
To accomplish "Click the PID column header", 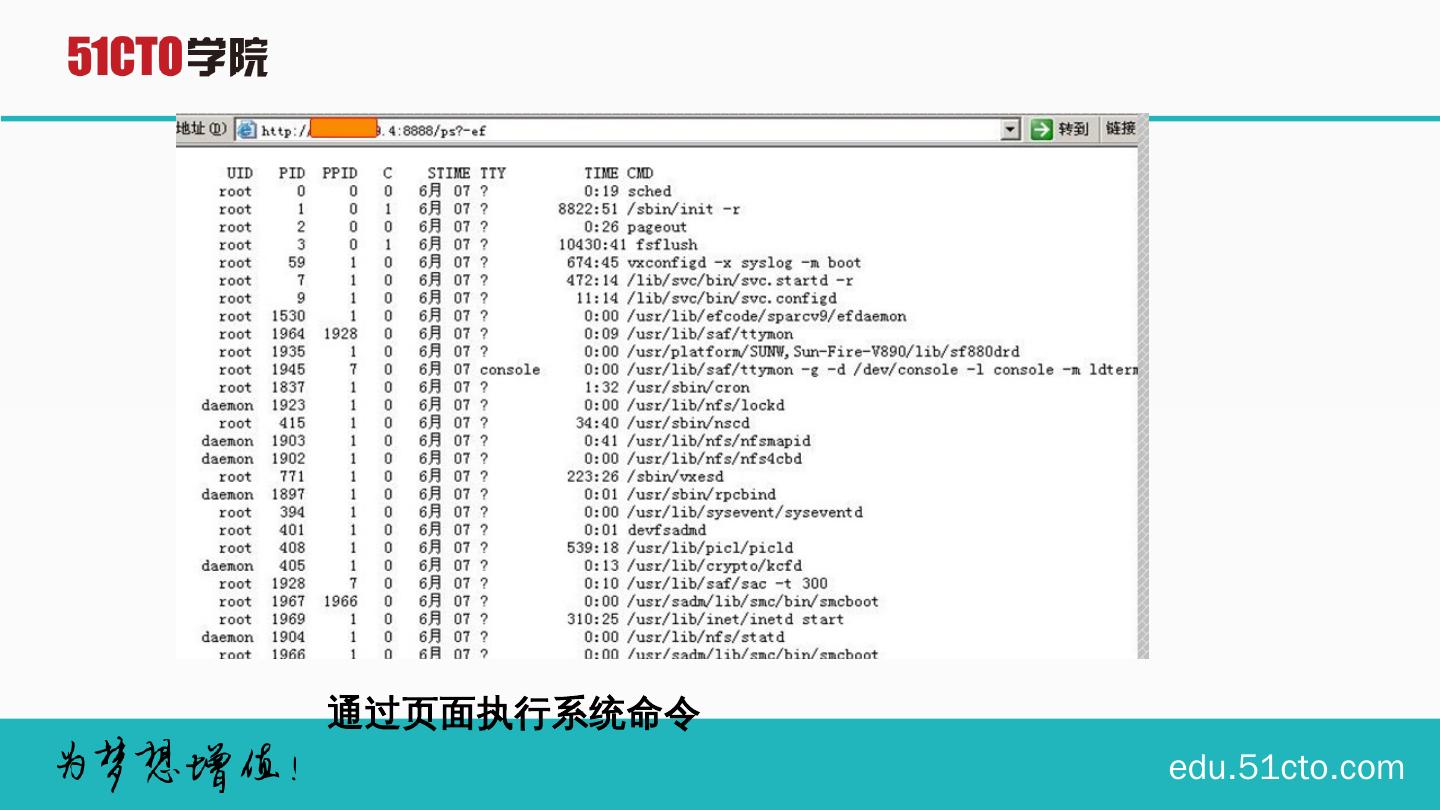I will pyautogui.click(x=292, y=173).
